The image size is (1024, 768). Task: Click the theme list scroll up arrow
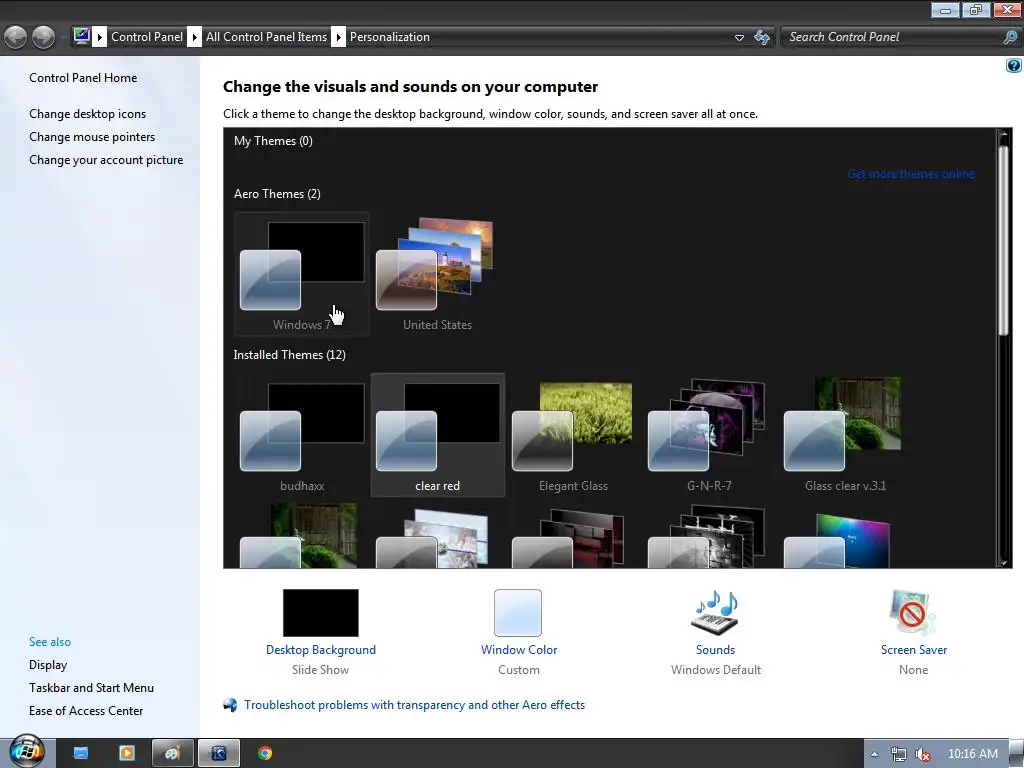1004,135
